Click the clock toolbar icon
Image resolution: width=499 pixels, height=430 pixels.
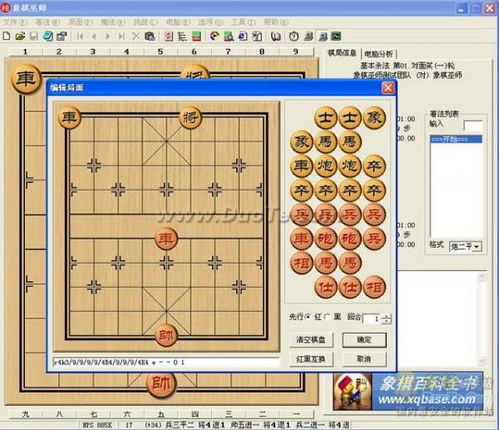click(293, 36)
